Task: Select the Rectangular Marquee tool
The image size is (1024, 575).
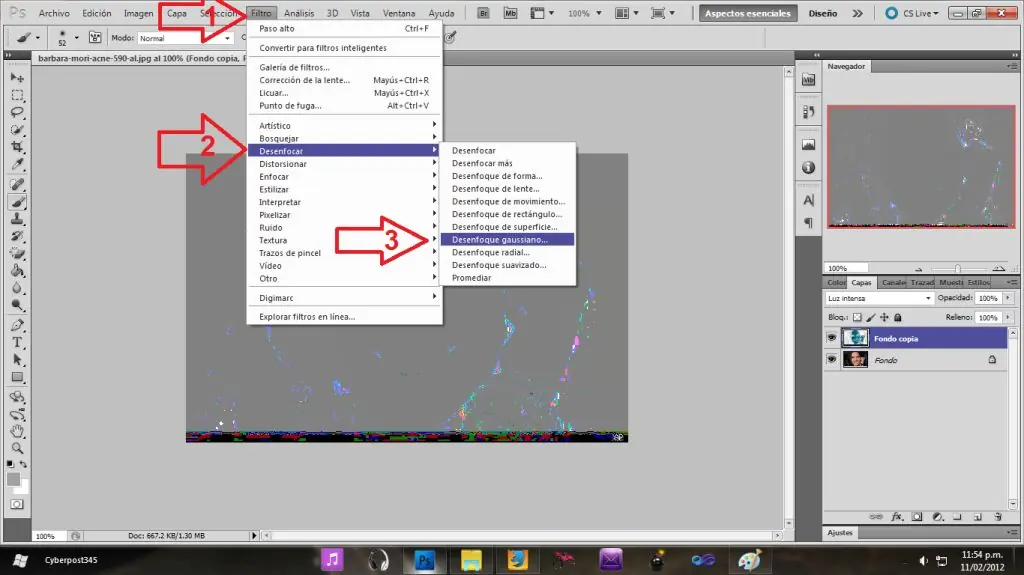Action: [18, 95]
